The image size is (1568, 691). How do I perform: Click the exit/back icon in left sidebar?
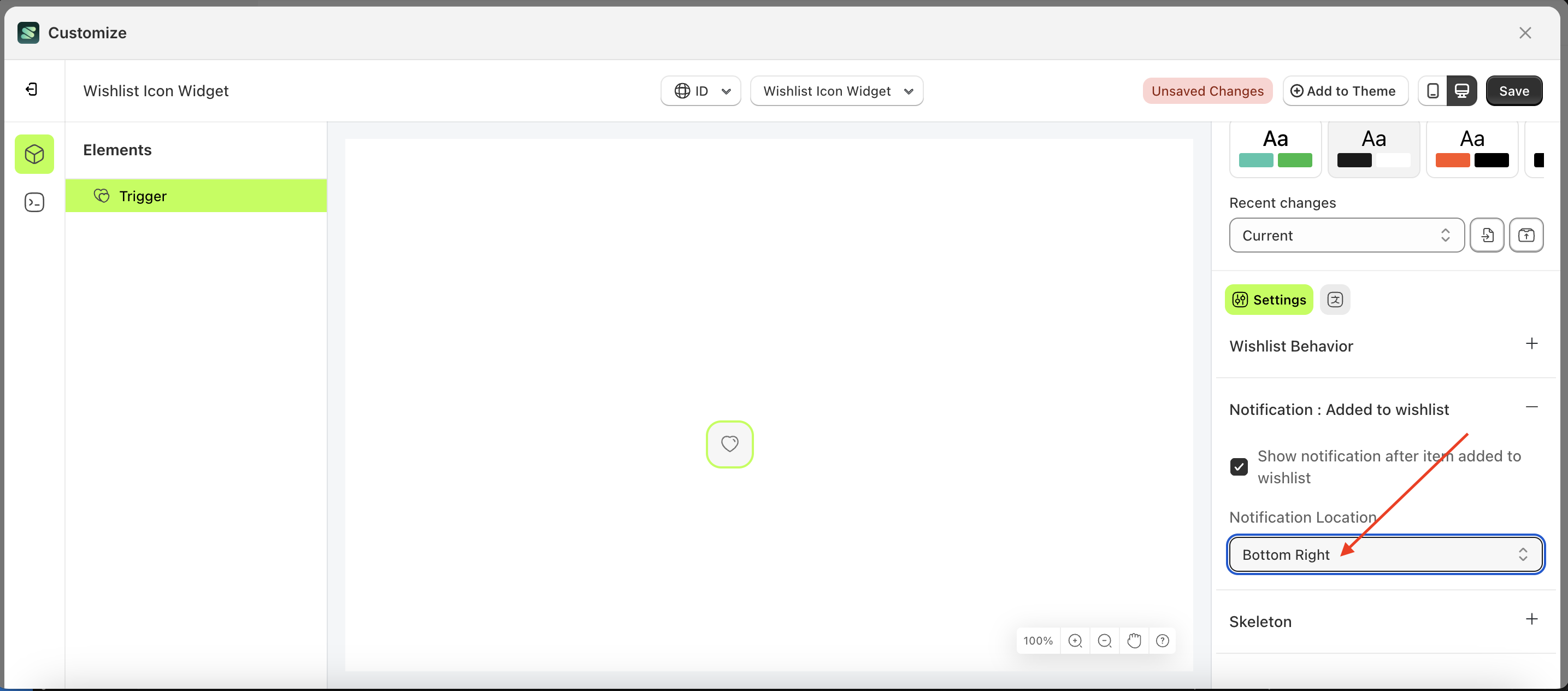31,89
